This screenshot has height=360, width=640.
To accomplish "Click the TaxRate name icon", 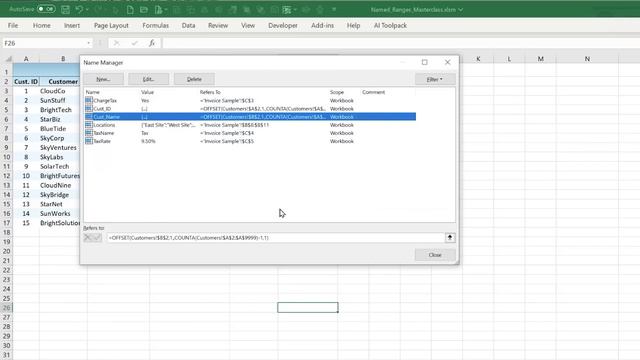I will coord(89,141).
